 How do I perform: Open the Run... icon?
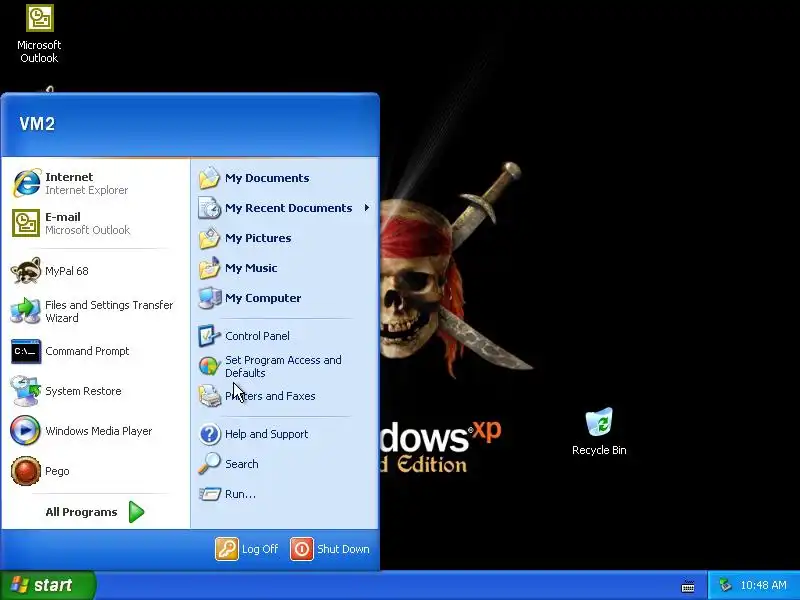[209, 494]
